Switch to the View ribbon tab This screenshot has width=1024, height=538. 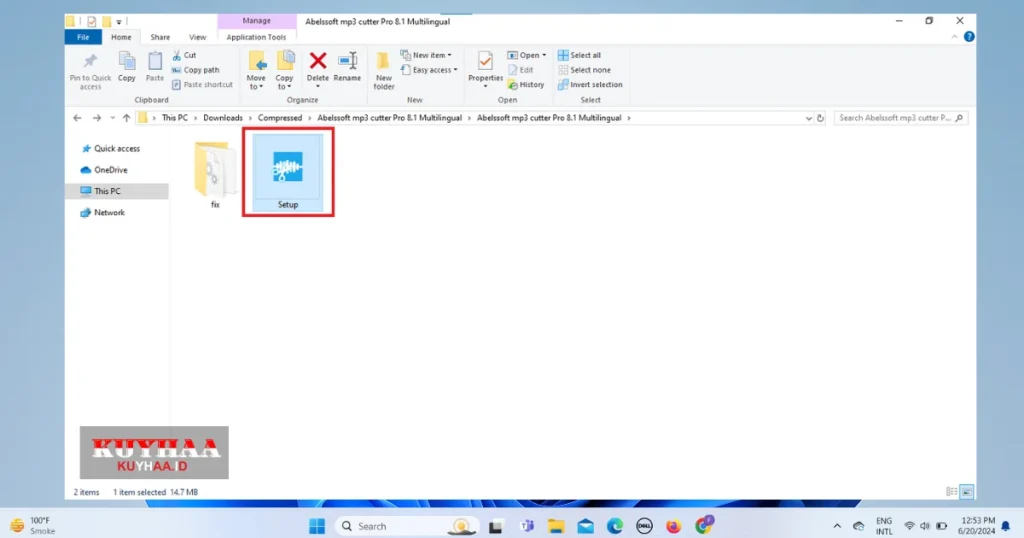click(197, 37)
